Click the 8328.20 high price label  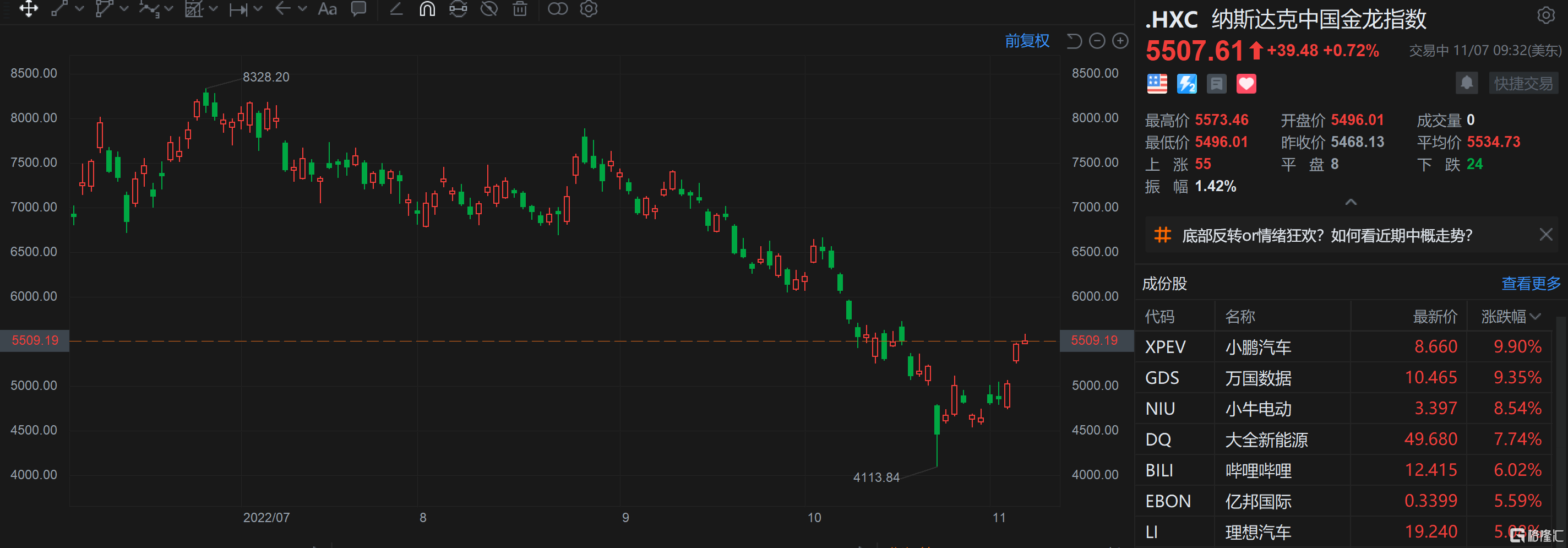pos(266,77)
